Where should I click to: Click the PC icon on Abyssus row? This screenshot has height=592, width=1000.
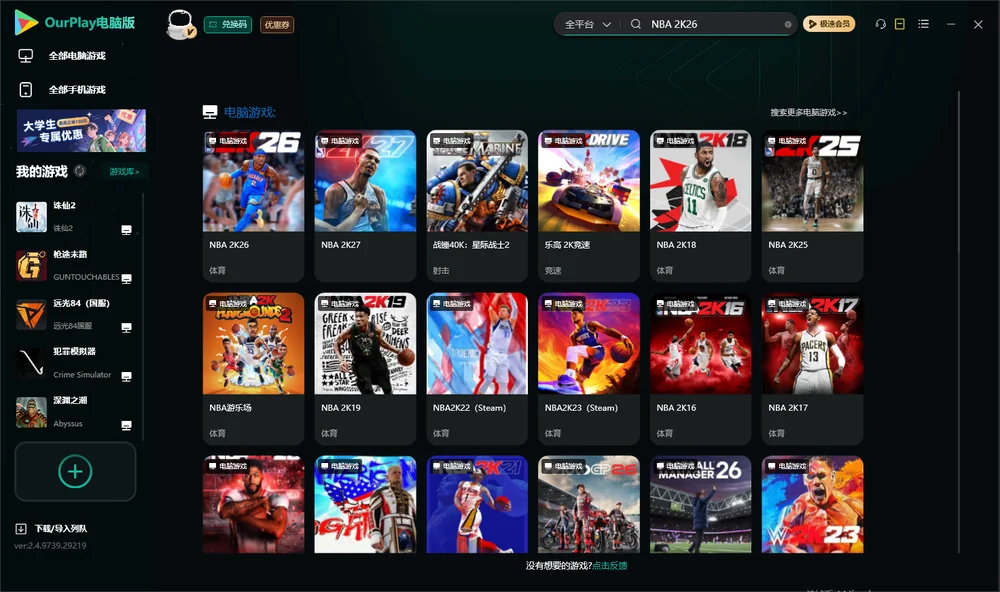(x=126, y=426)
